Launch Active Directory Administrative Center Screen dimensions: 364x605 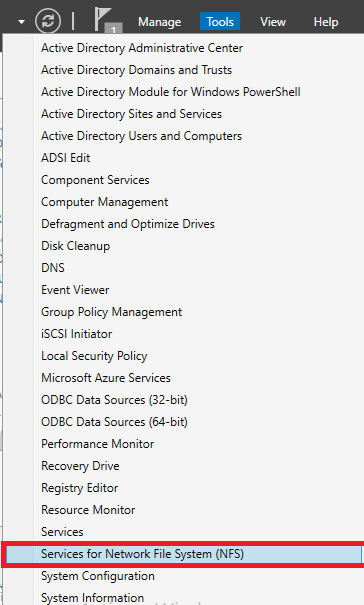(142, 48)
